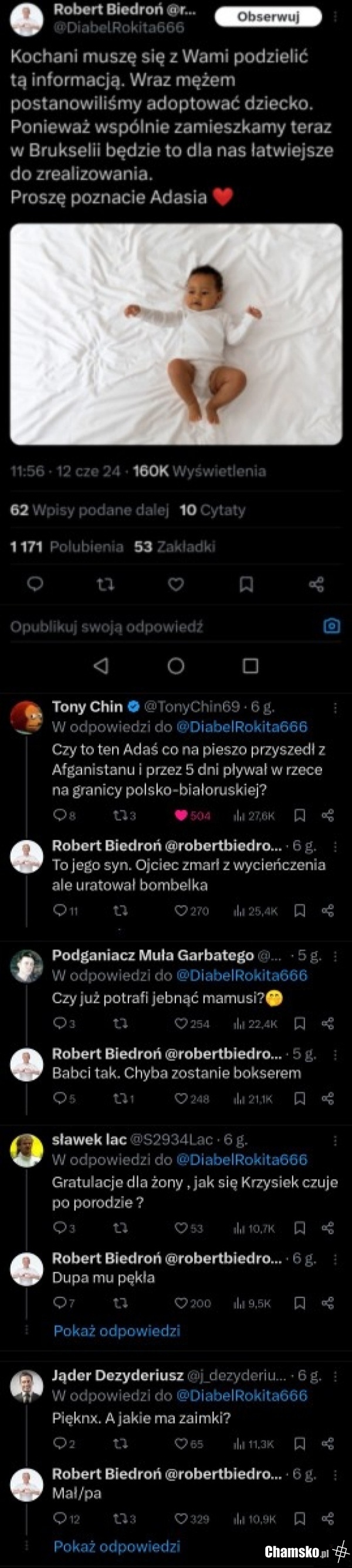Open 62 Wpisy podane dalej list
The image size is (352, 1568).
89,510
